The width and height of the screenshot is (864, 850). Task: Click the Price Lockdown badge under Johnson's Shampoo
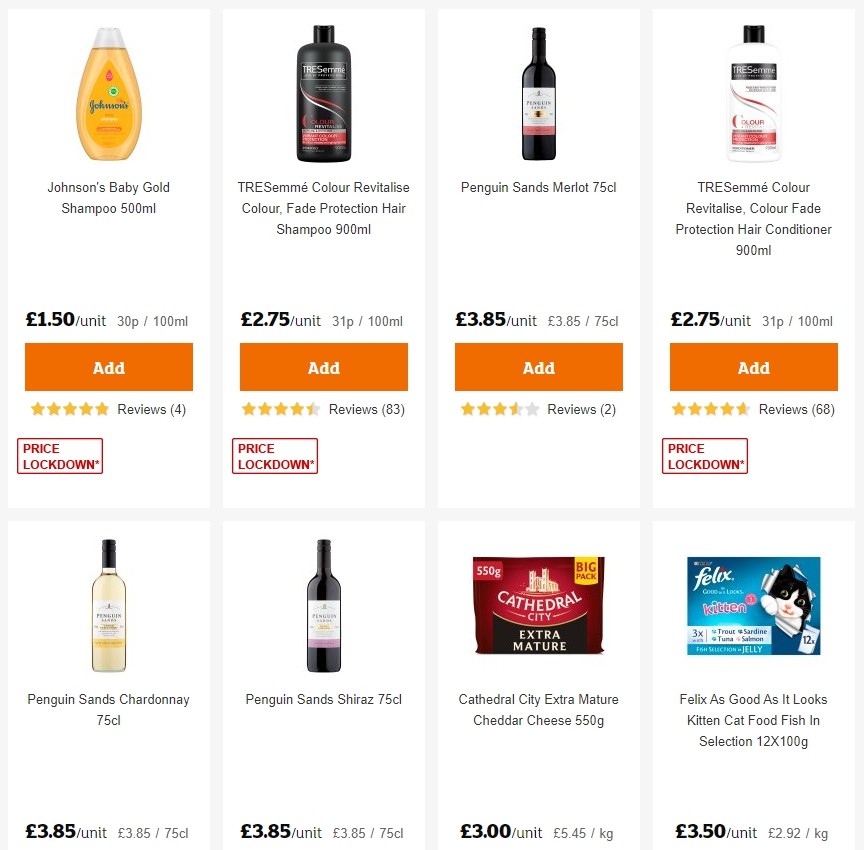tap(59, 455)
